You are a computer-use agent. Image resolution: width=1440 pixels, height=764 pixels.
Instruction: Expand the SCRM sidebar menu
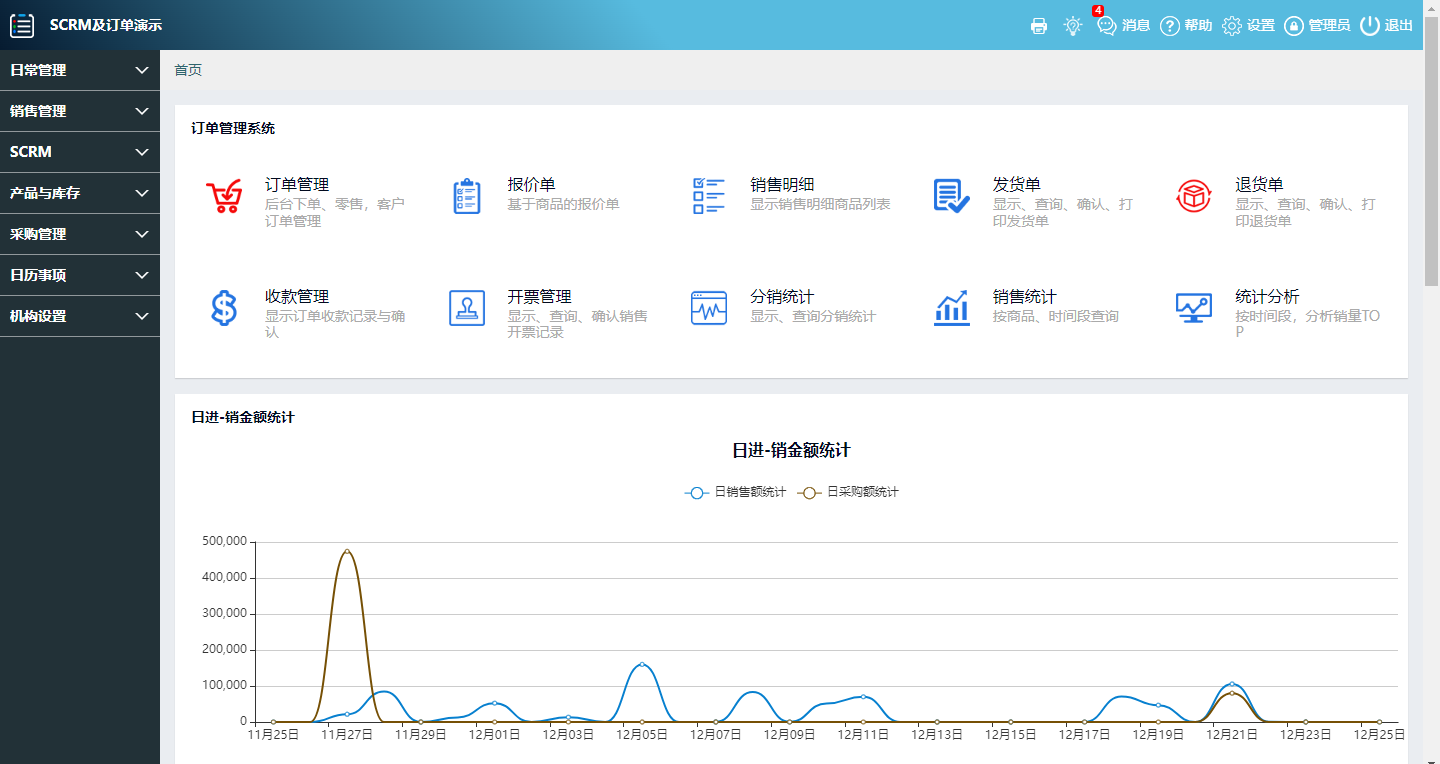[79, 152]
